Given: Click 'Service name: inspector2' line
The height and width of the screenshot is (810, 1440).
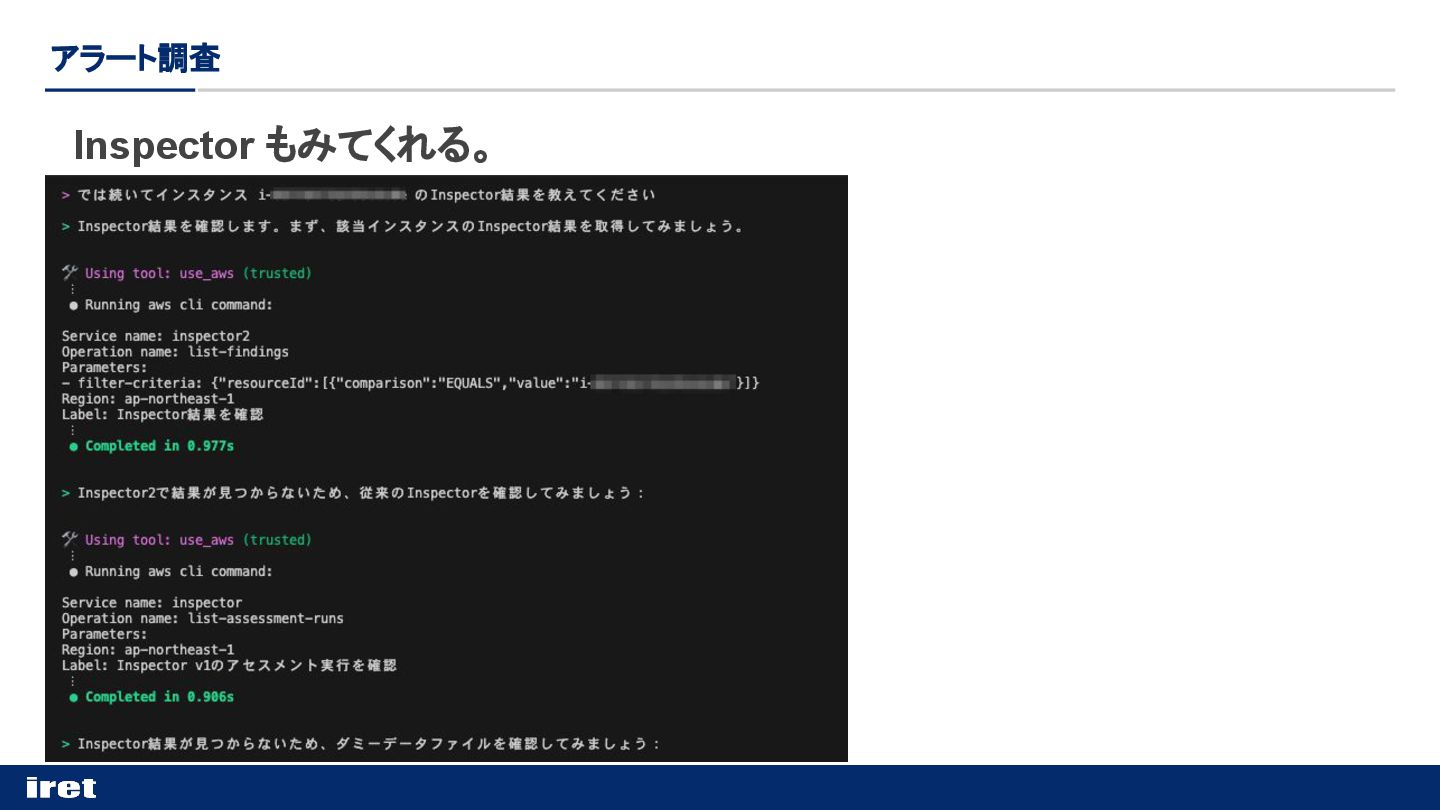Looking at the screenshot, I should coord(156,335).
